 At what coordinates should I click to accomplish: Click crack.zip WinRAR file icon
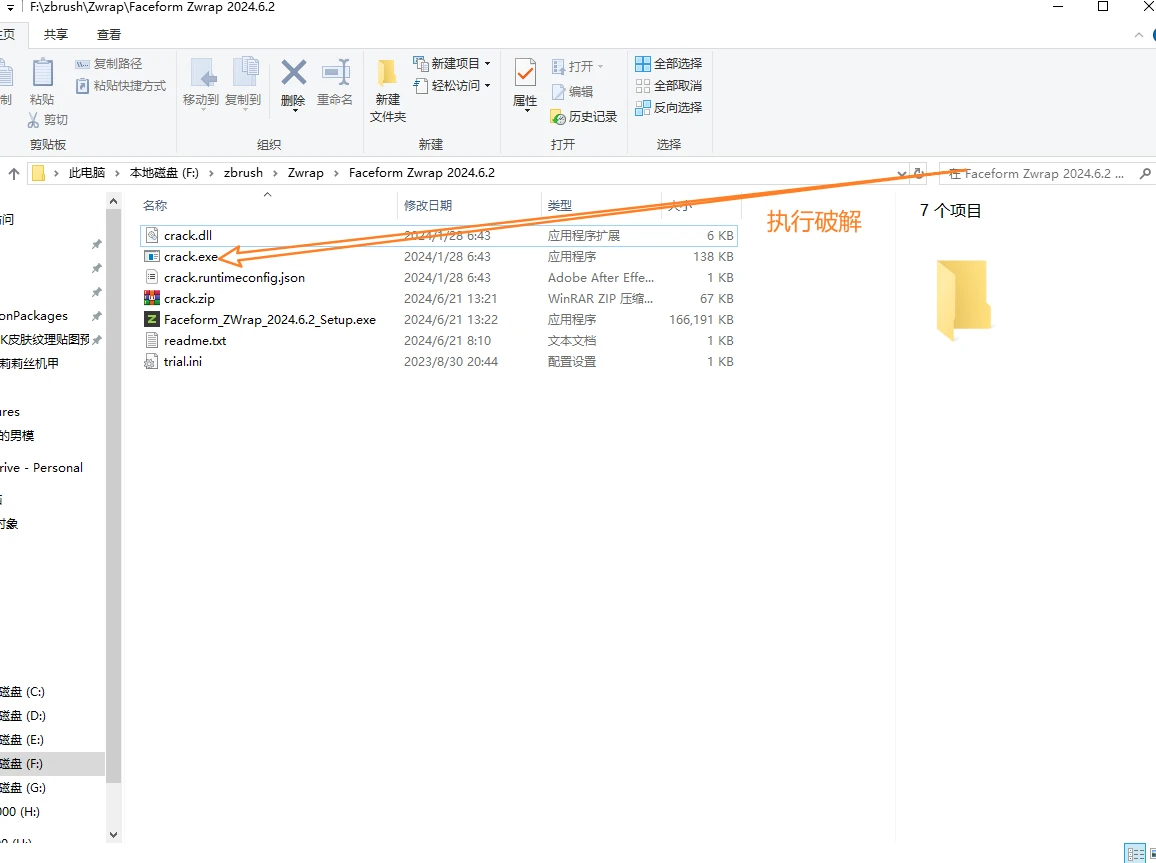(152, 298)
